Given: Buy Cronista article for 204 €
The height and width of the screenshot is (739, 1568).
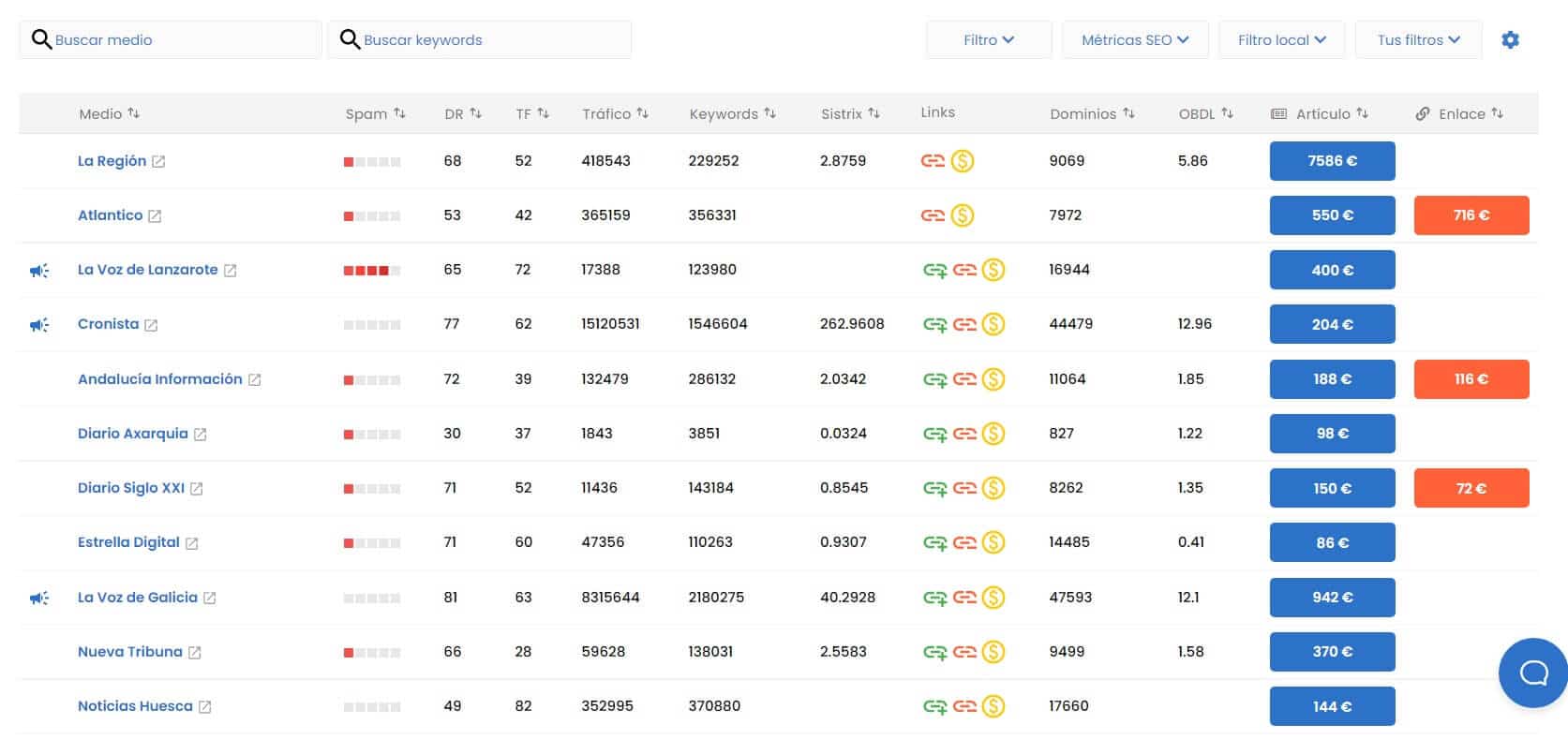Looking at the screenshot, I should [x=1332, y=324].
